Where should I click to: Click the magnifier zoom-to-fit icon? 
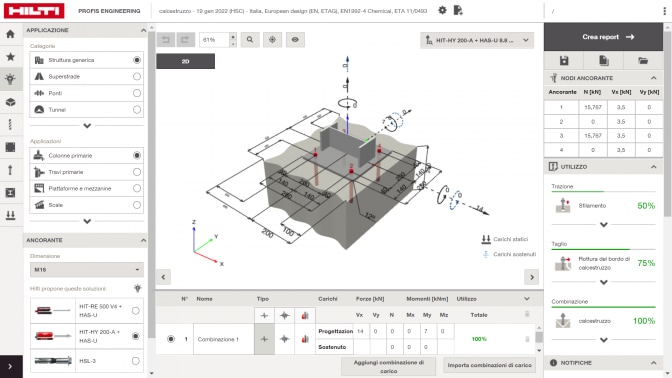point(250,40)
